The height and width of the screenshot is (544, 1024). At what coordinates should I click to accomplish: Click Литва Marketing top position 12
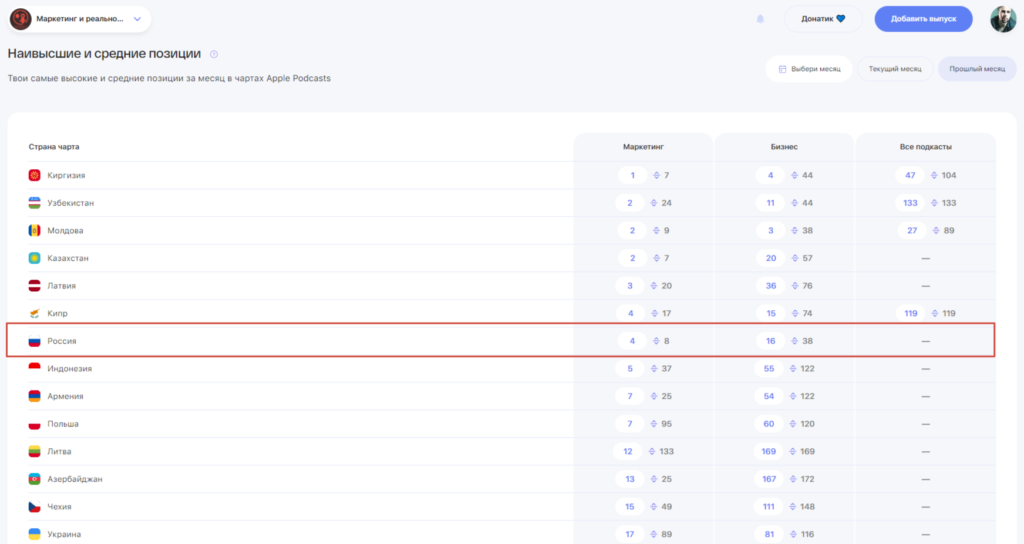pyautogui.click(x=628, y=451)
